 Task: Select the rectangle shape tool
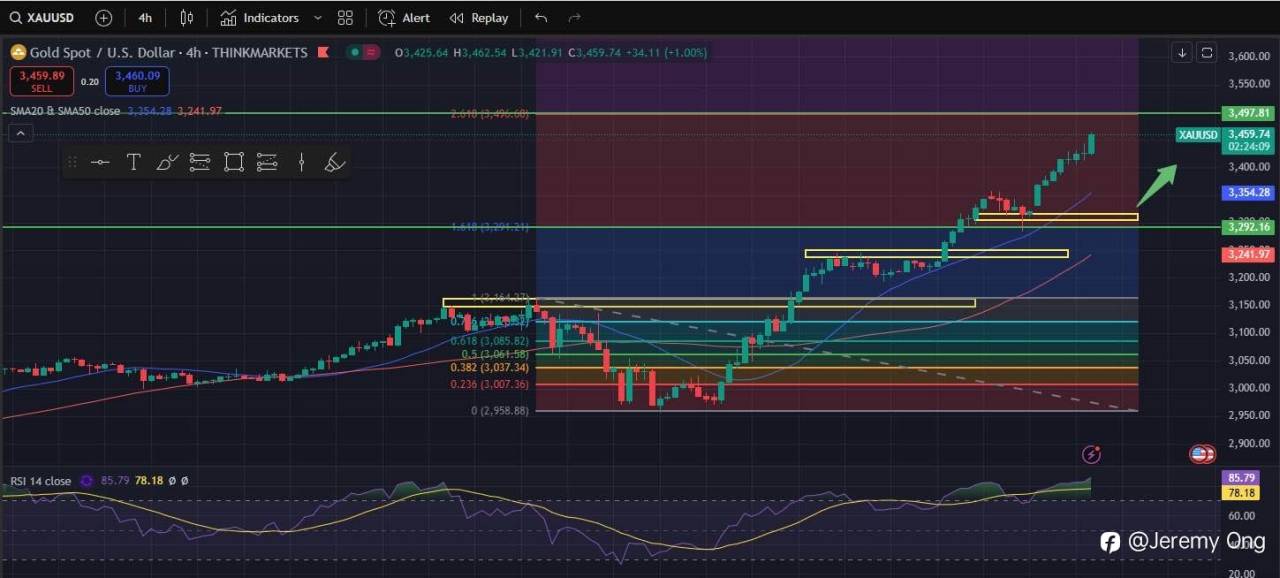[234, 162]
